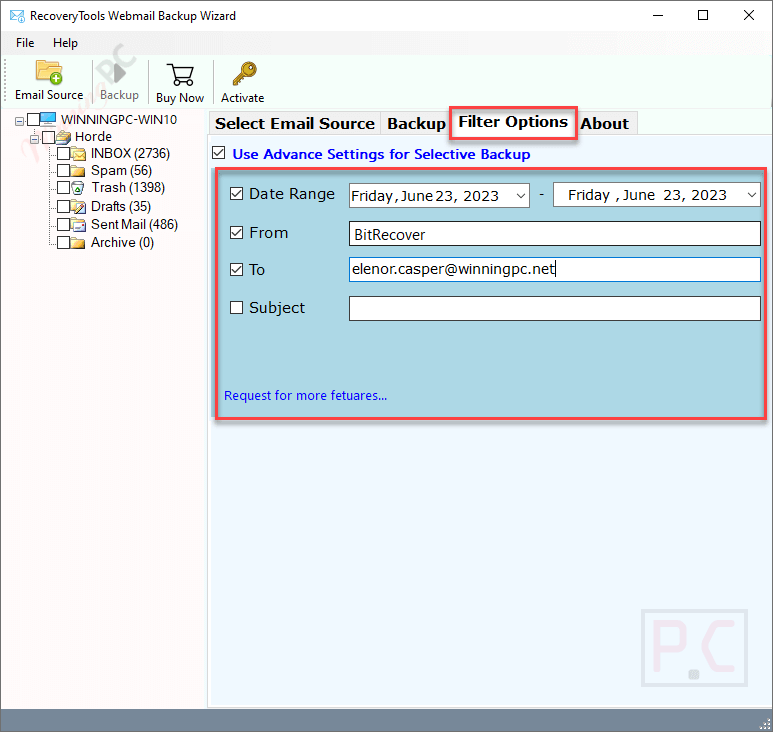Click the Drafts pencil folder icon
The image size is (773, 732).
pyautogui.click(x=78, y=206)
